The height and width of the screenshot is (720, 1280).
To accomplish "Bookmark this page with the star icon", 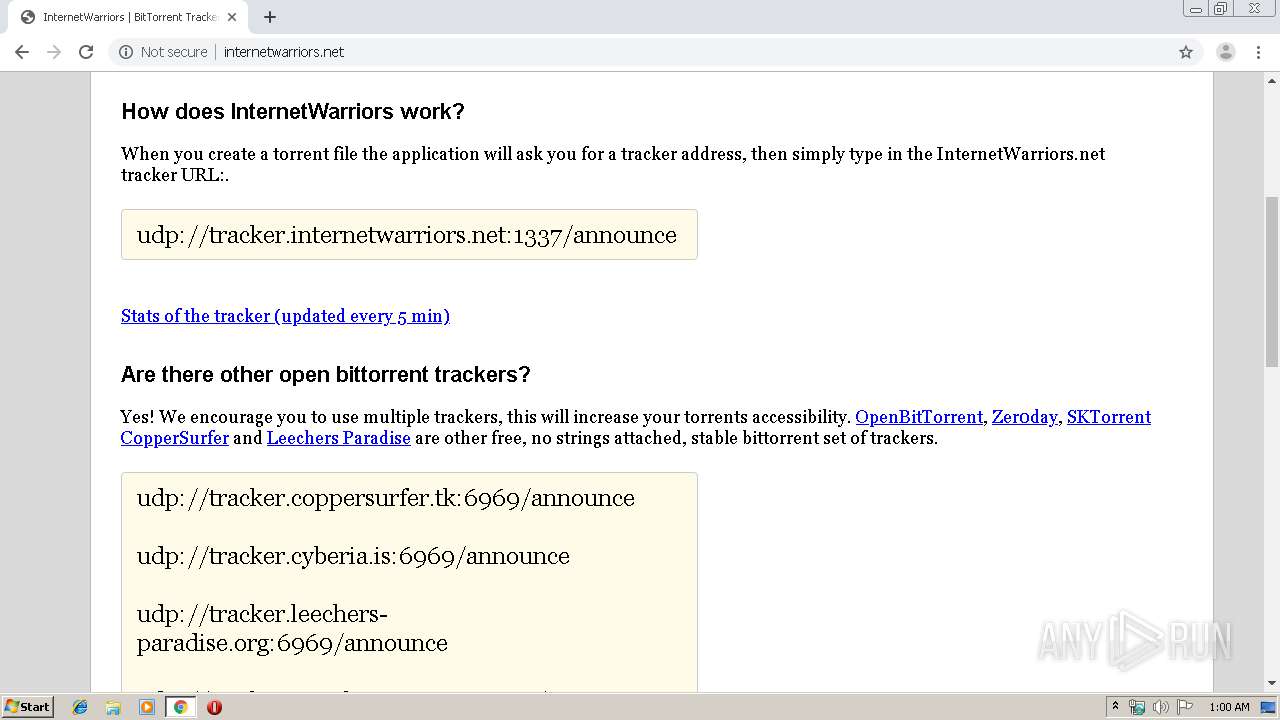I will [x=1186, y=52].
